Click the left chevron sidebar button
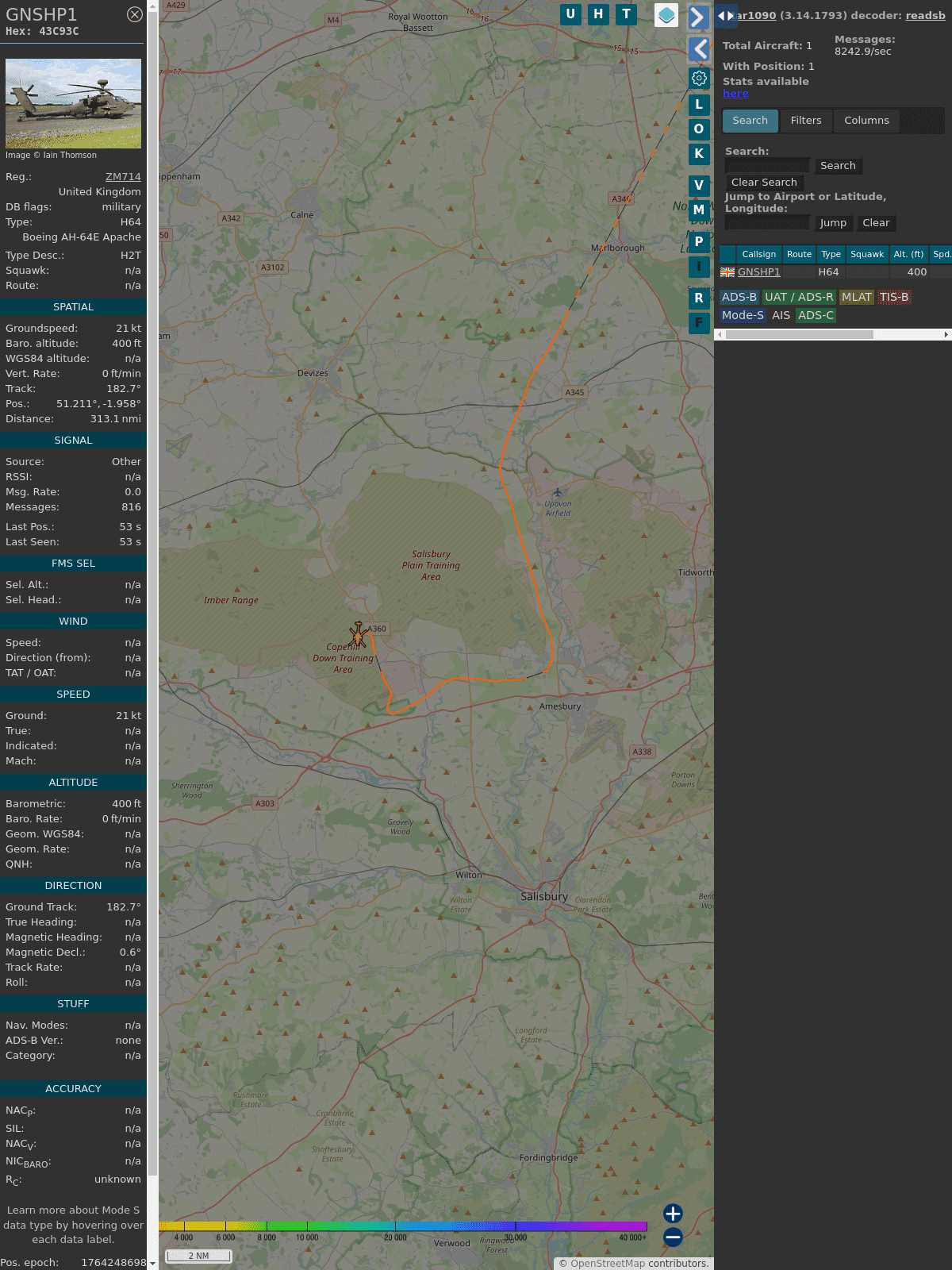The width and height of the screenshot is (952, 1270). pos(698,49)
